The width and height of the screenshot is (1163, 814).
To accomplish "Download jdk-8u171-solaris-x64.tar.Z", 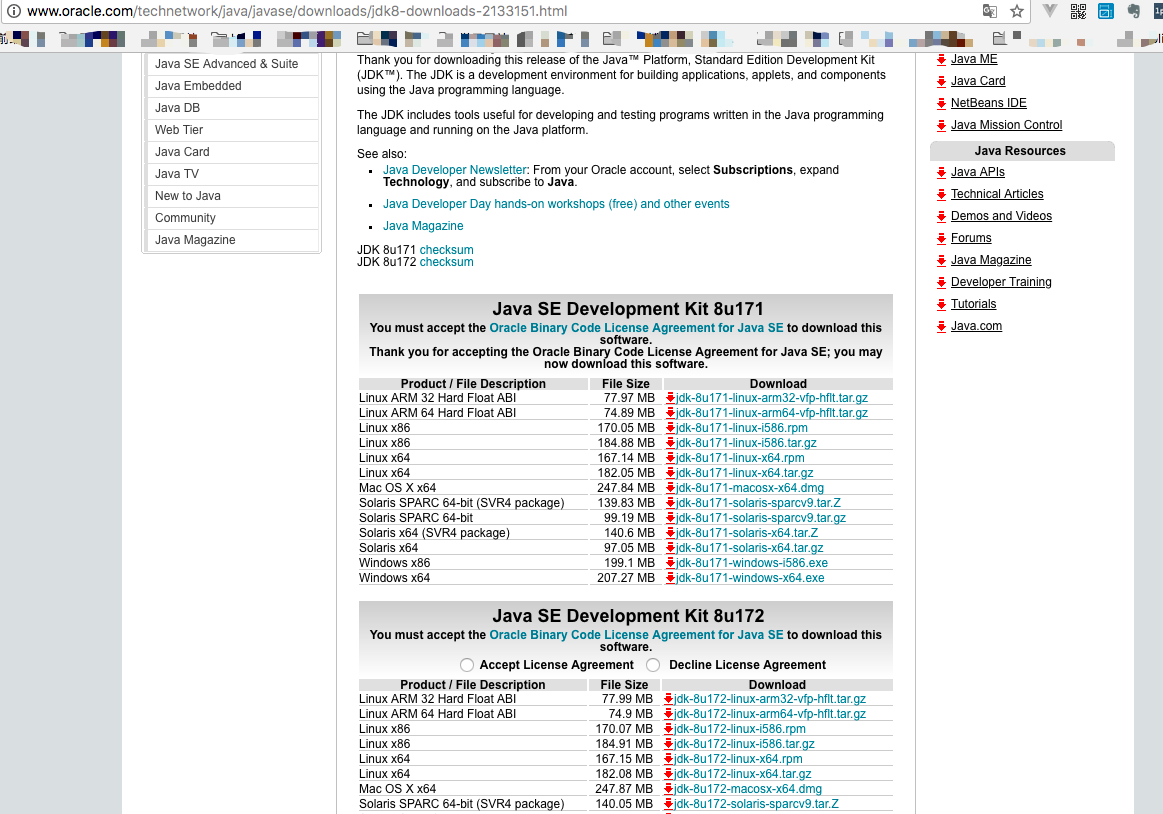I will (x=747, y=533).
